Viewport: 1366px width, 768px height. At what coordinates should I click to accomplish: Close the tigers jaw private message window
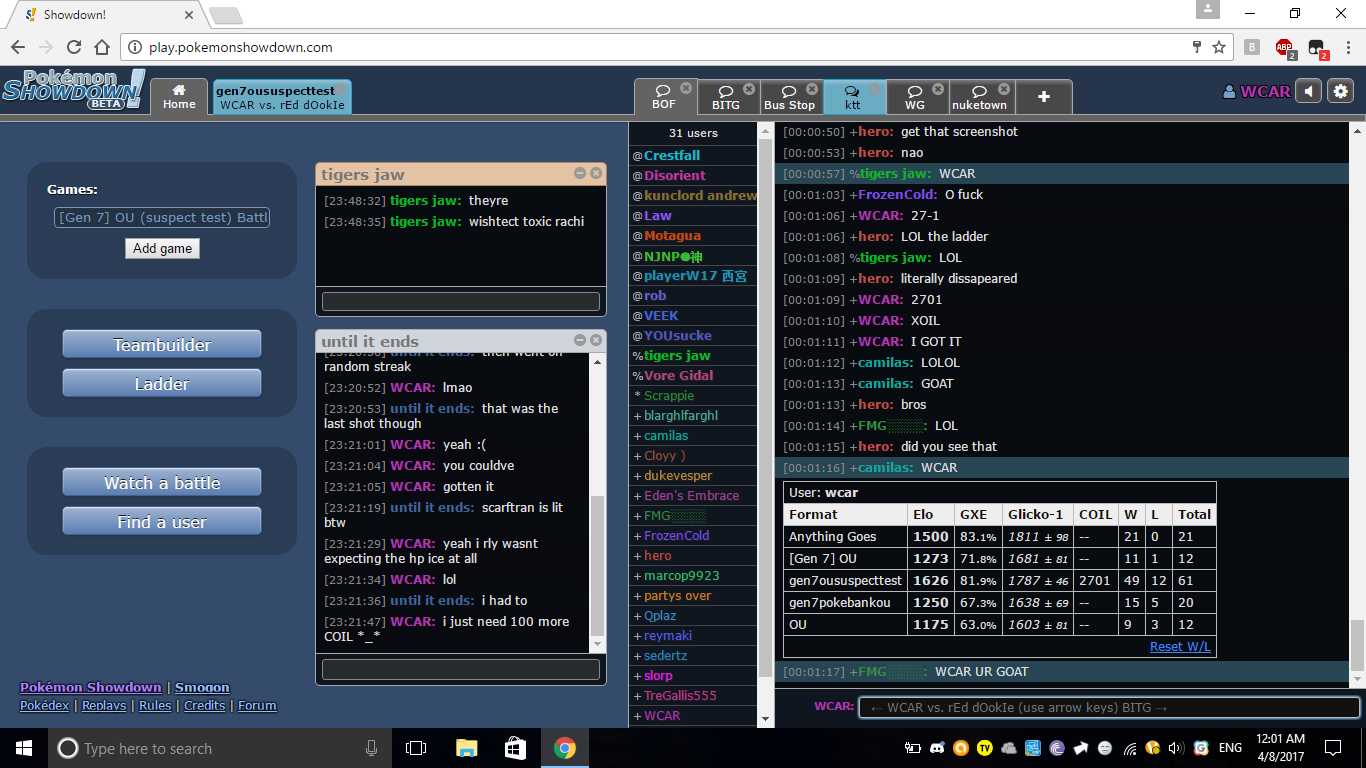[x=596, y=174]
